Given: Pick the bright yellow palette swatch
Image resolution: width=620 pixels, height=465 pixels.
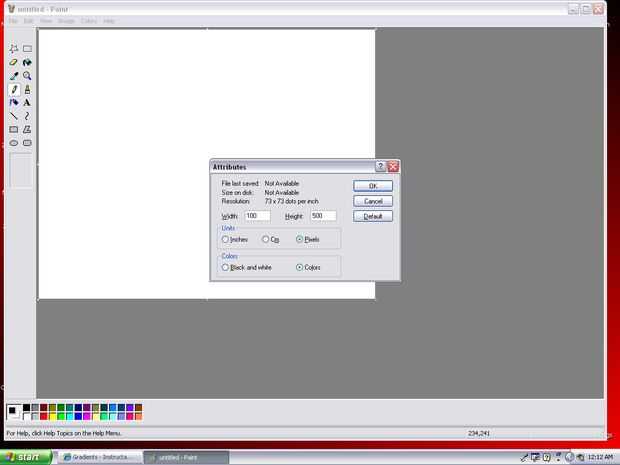Looking at the screenshot, I should [x=52, y=416].
